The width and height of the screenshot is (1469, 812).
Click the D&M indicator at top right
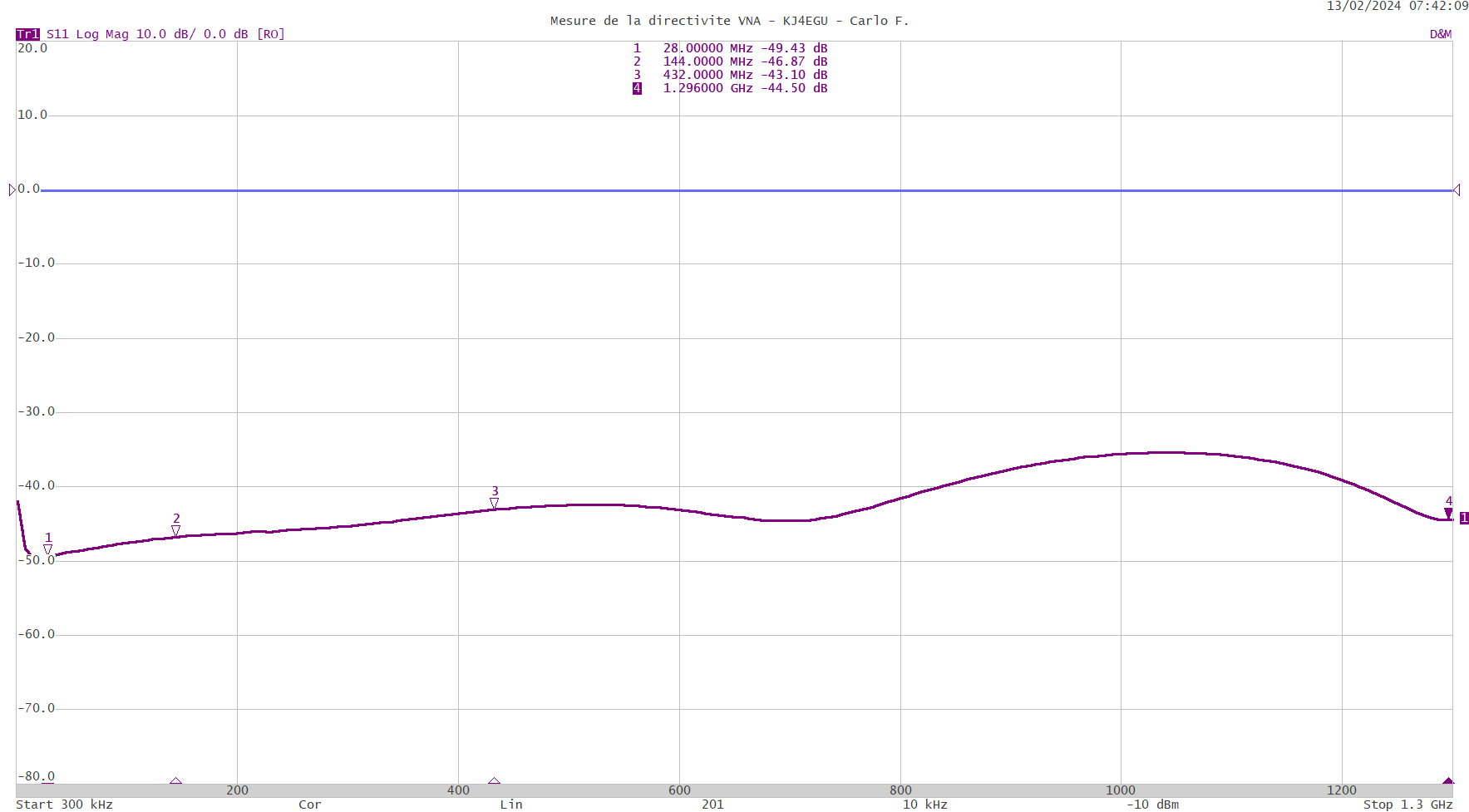coord(1441,34)
